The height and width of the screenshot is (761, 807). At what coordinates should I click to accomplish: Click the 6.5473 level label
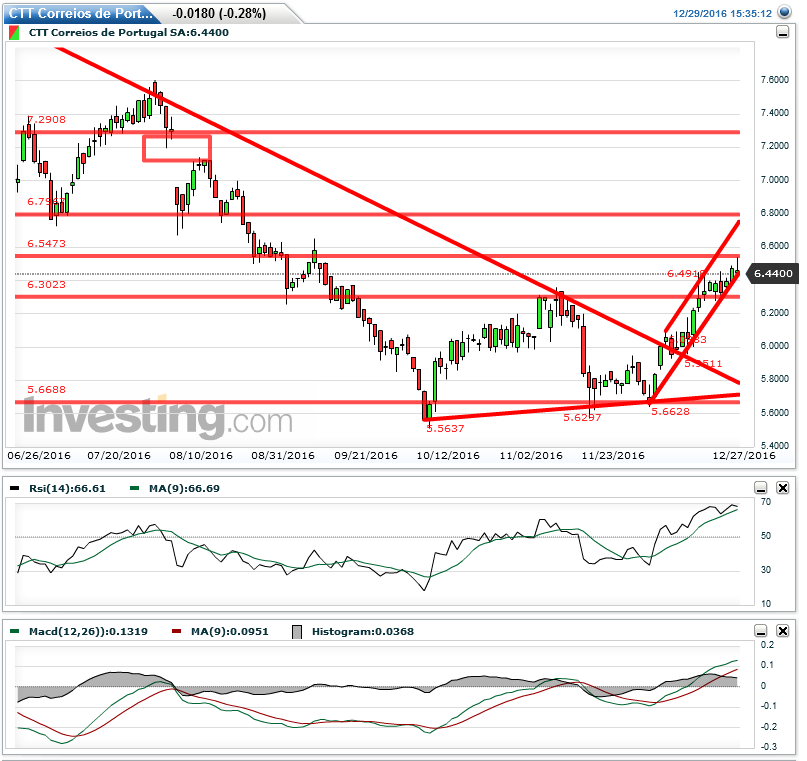click(x=46, y=243)
